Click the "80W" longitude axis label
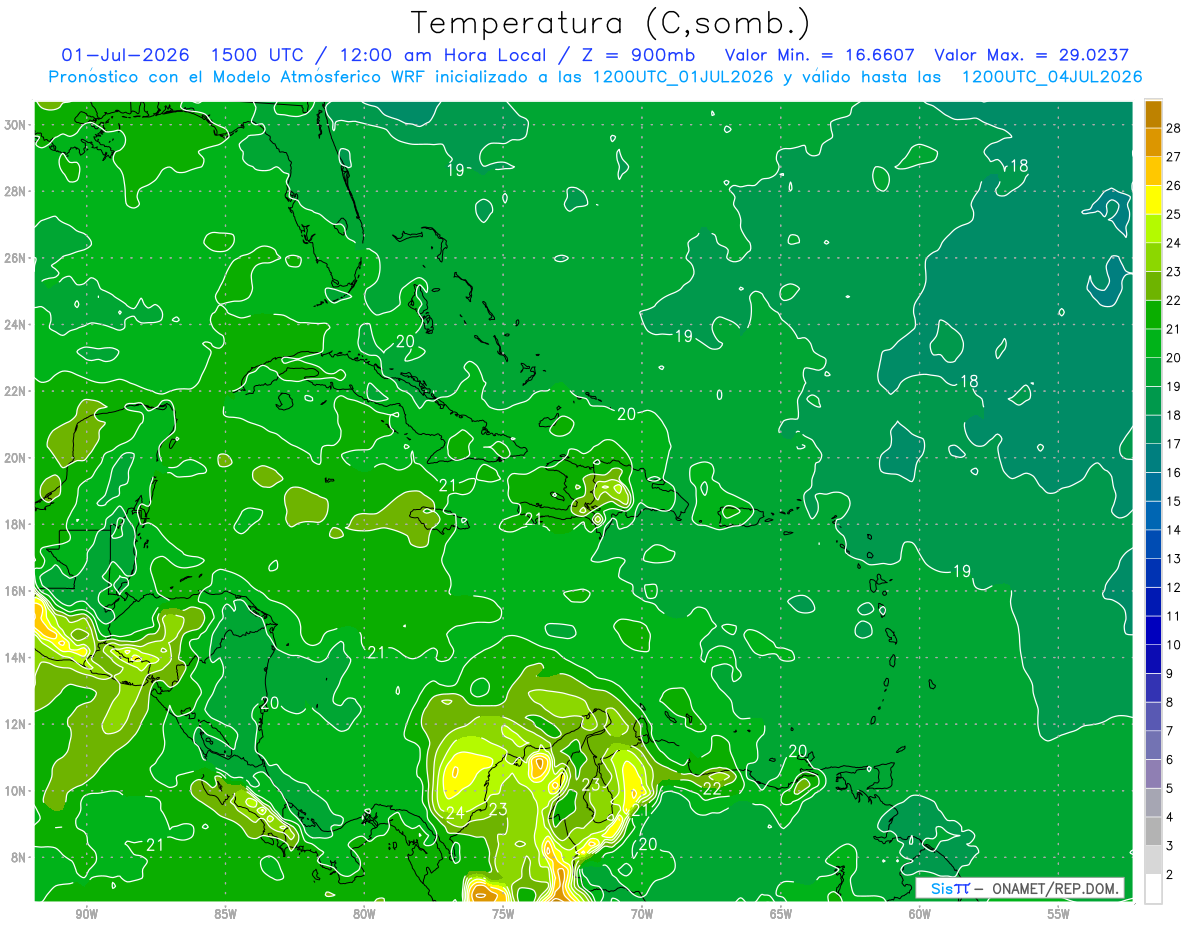 click(x=364, y=913)
